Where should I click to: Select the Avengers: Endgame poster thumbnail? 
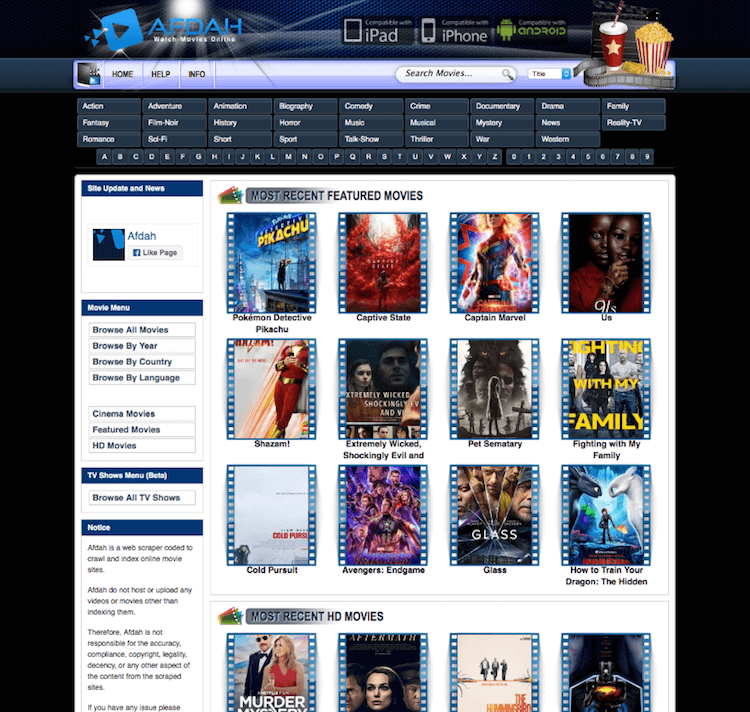pyautogui.click(x=384, y=515)
